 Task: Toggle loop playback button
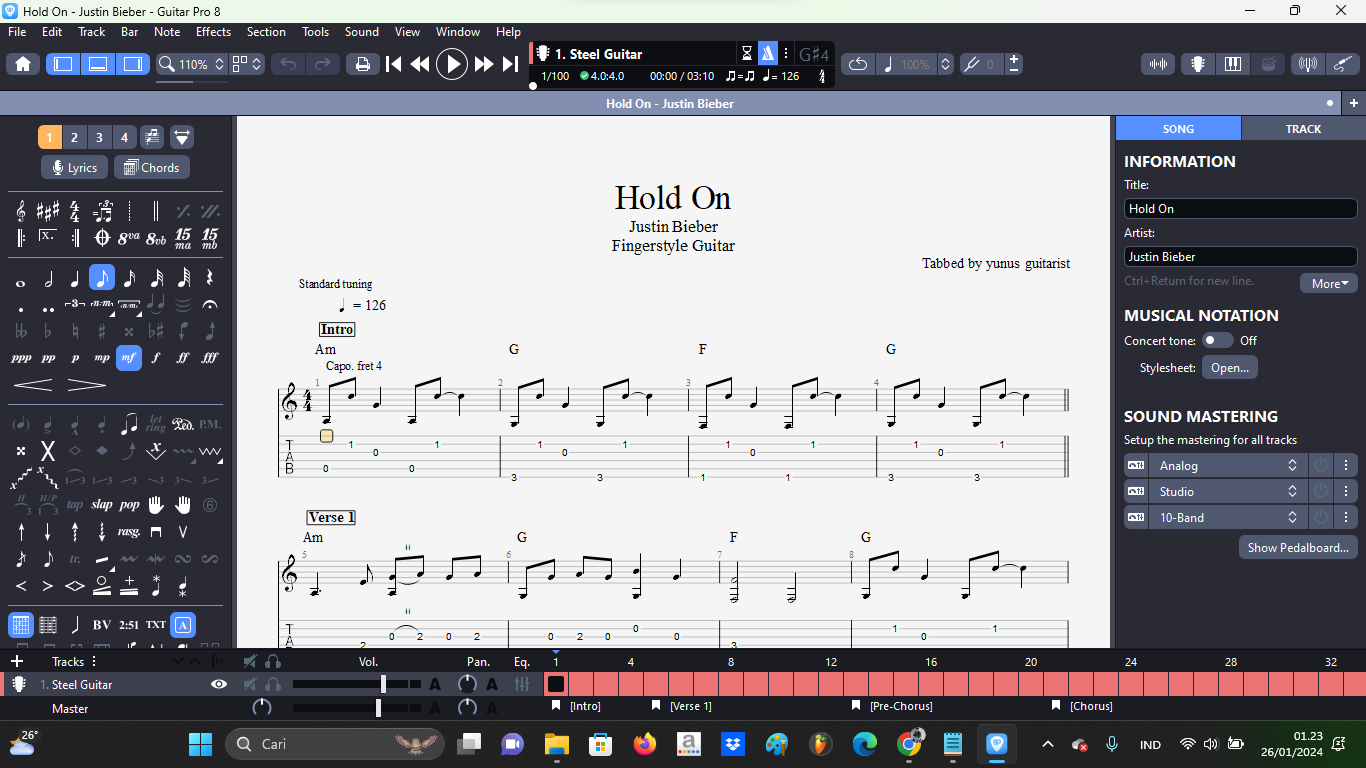(858, 64)
